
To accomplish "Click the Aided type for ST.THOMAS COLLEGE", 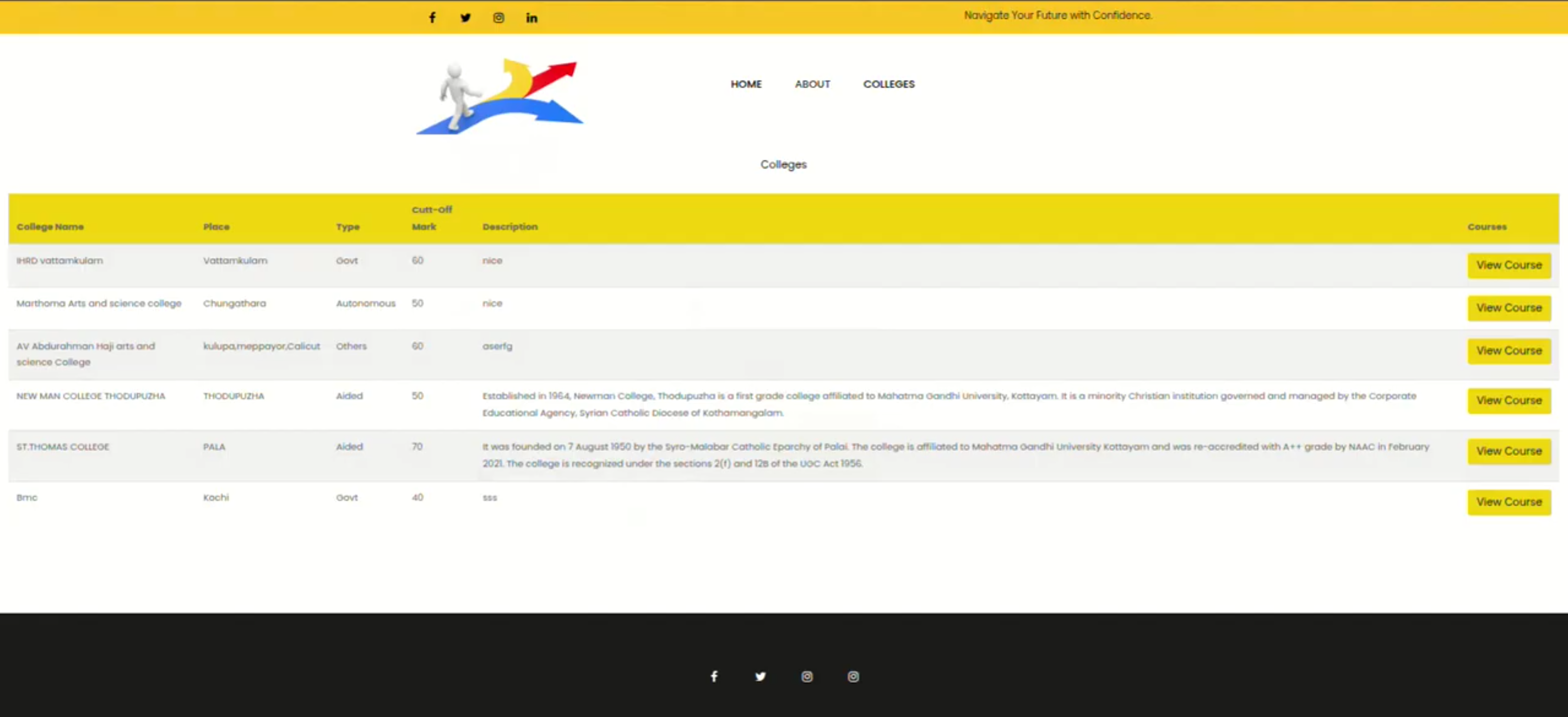I will coord(349,447).
